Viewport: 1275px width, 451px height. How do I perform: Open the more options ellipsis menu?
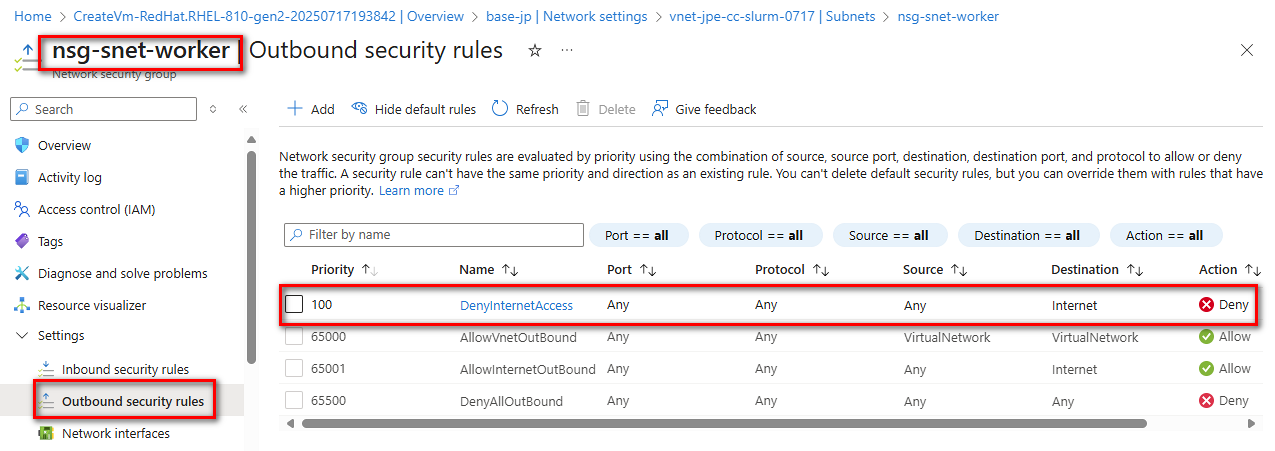click(567, 51)
